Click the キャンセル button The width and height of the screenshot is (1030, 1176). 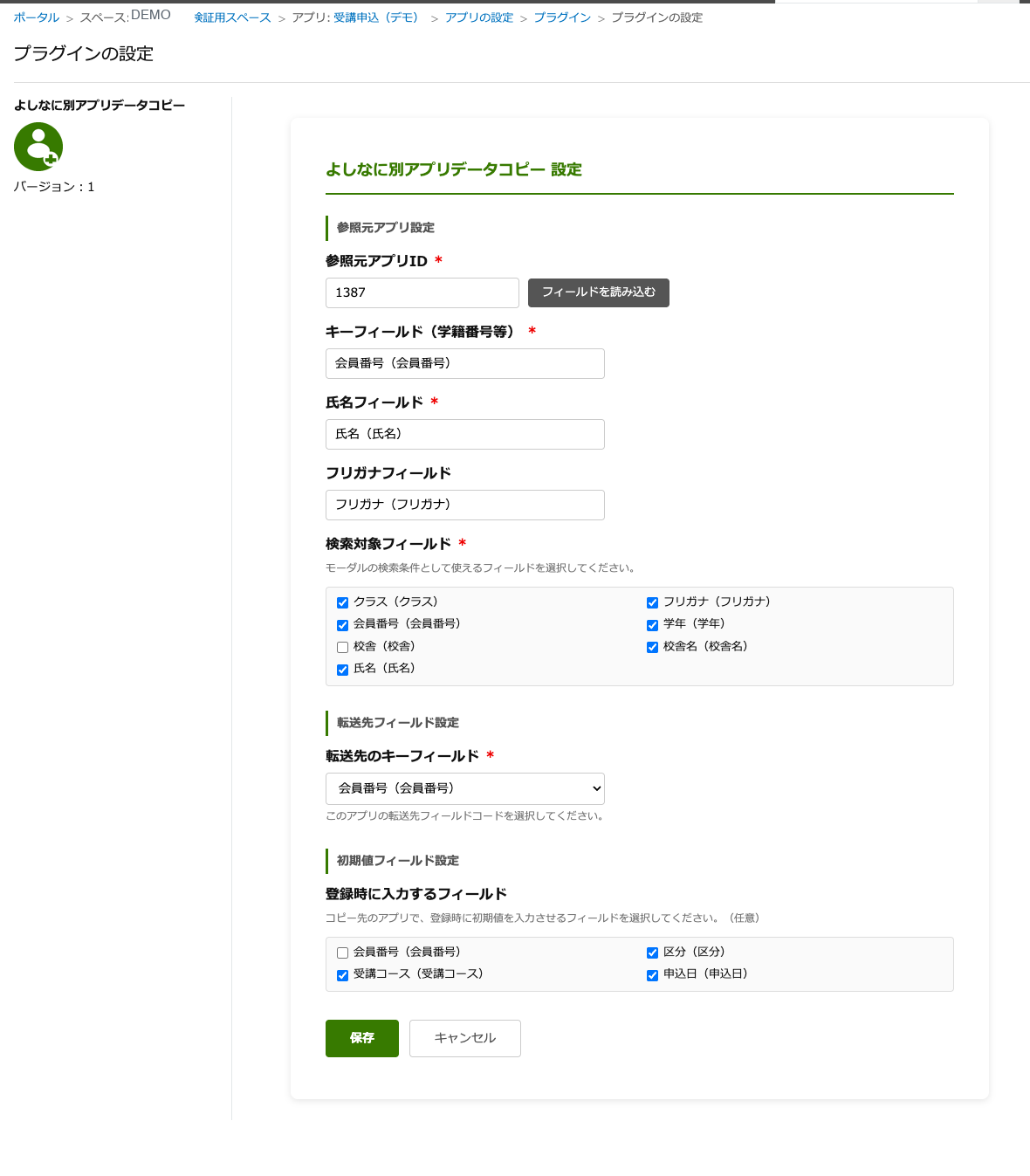click(x=465, y=1038)
